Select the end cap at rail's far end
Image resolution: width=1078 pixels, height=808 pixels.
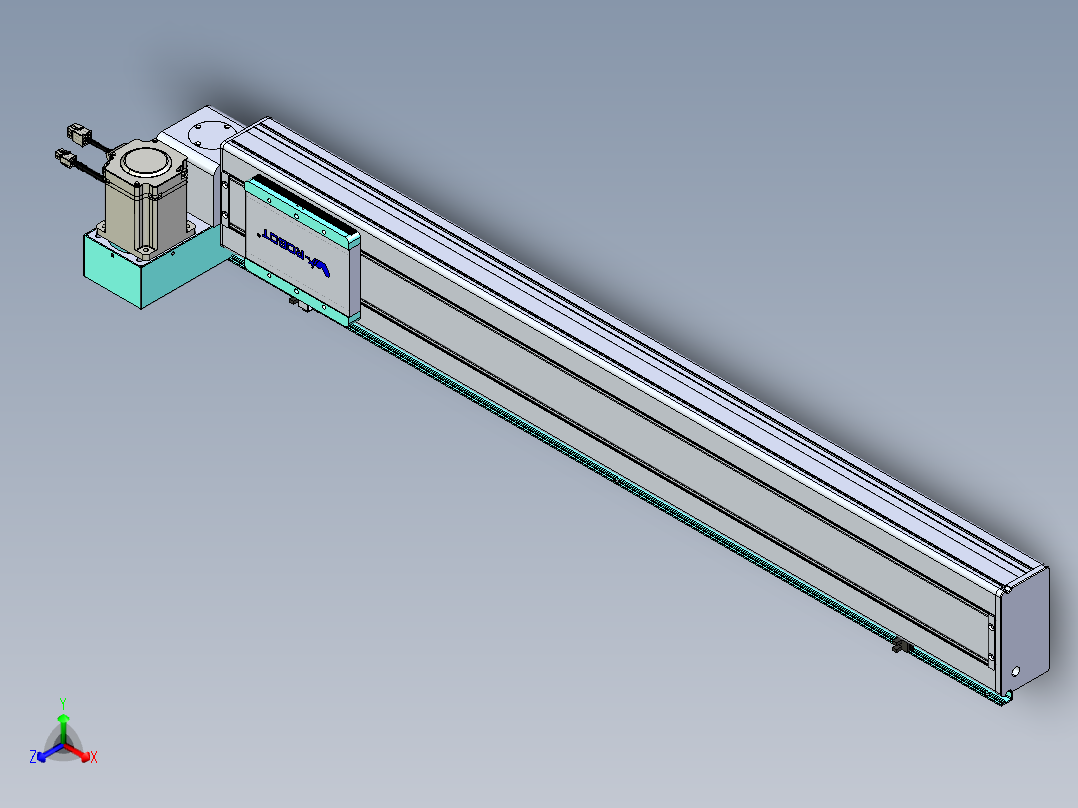[x=1026, y=629]
